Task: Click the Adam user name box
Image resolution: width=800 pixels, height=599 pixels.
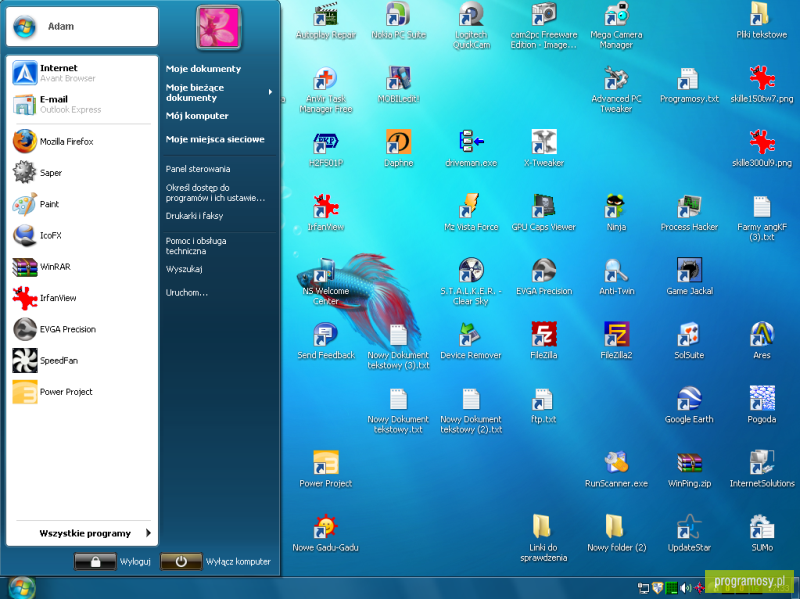Action: (82, 27)
